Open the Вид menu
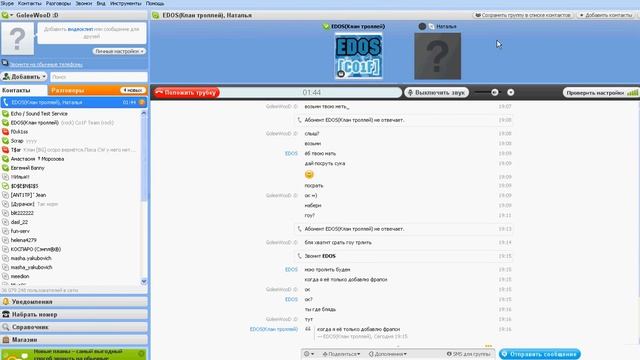Screen dimensions: 640x360 coord(101,3)
